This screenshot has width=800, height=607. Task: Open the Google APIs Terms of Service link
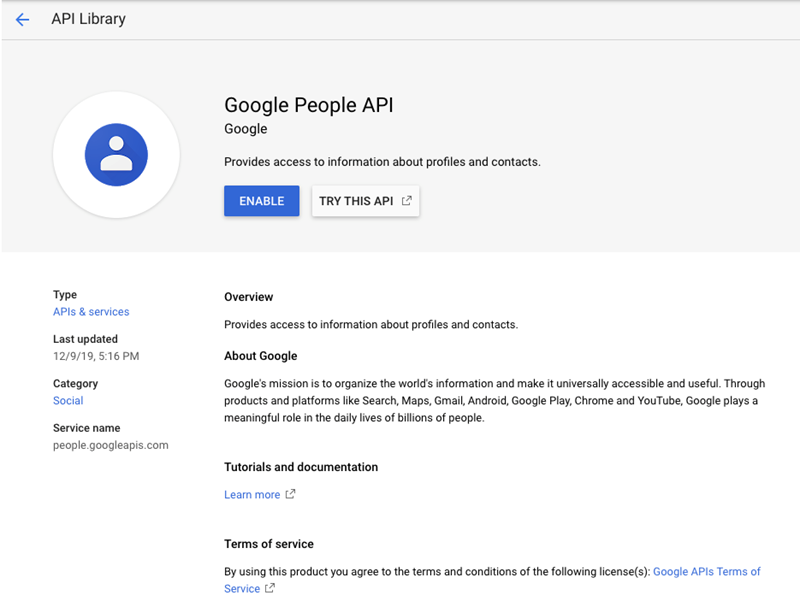[x=706, y=572]
